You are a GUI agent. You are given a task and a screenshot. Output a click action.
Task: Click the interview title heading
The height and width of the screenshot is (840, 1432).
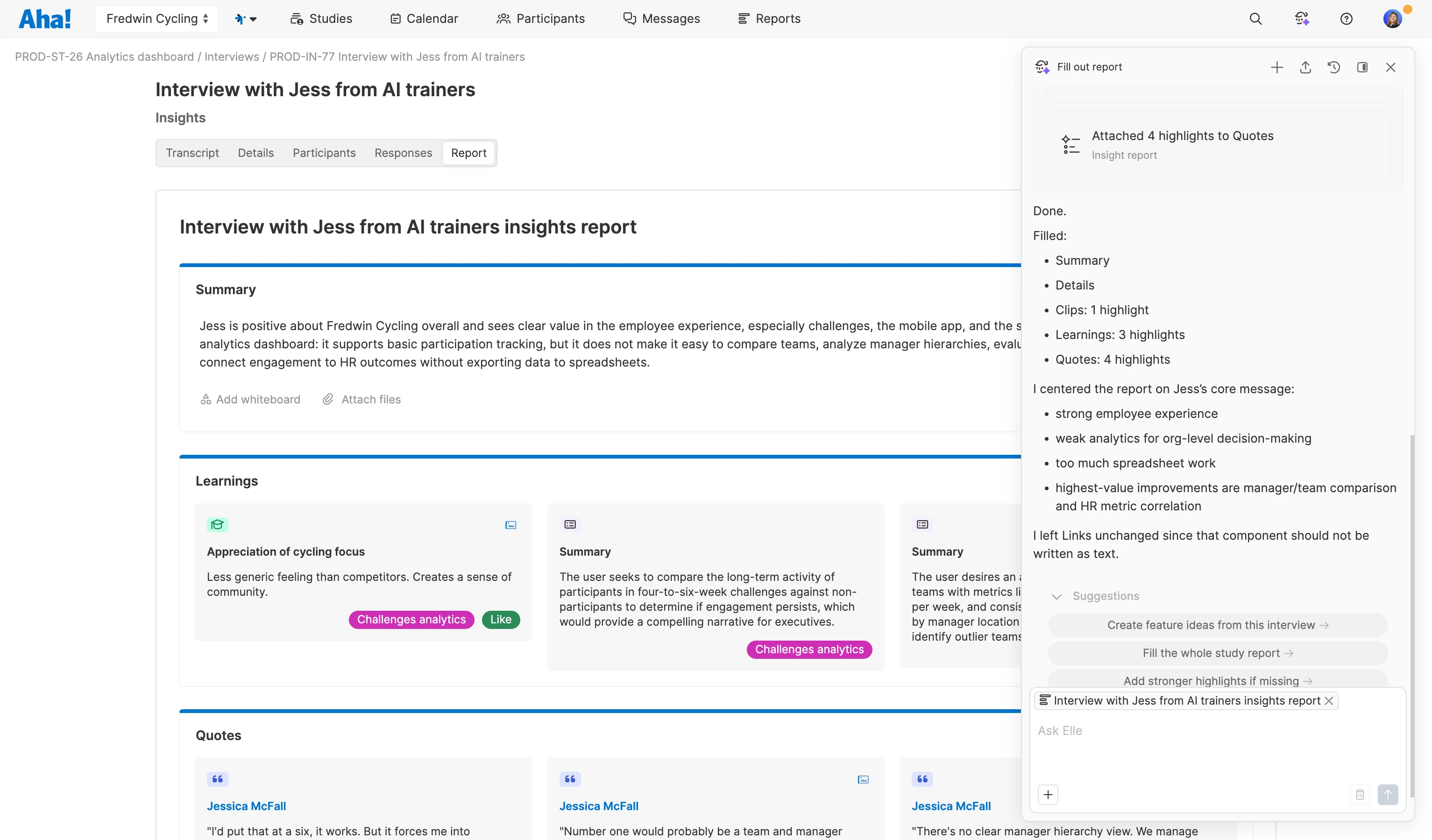pyautogui.click(x=315, y=89)
